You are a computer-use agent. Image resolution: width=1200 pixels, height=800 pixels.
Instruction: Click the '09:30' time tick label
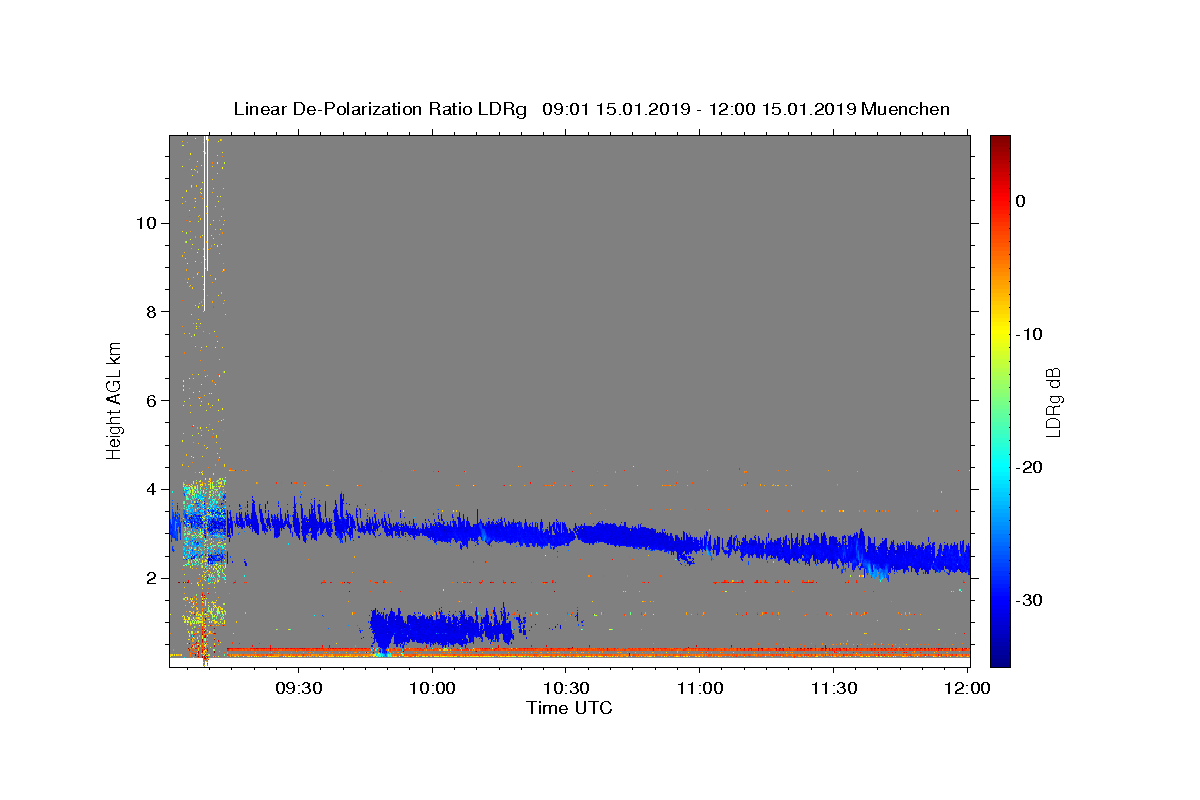299,688
